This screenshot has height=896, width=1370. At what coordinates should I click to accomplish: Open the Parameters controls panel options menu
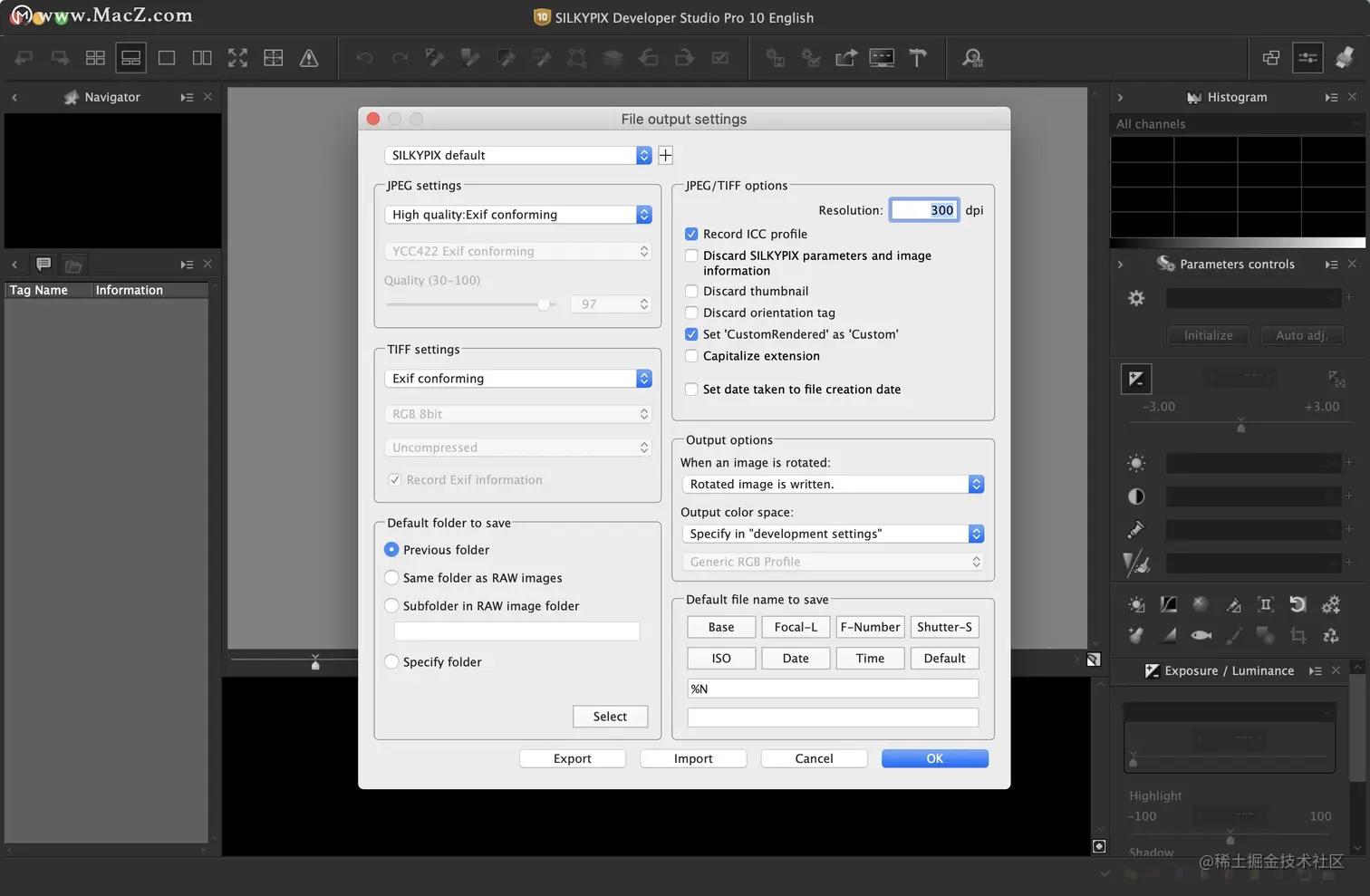pyautogui.click(x=1331, y=265)
